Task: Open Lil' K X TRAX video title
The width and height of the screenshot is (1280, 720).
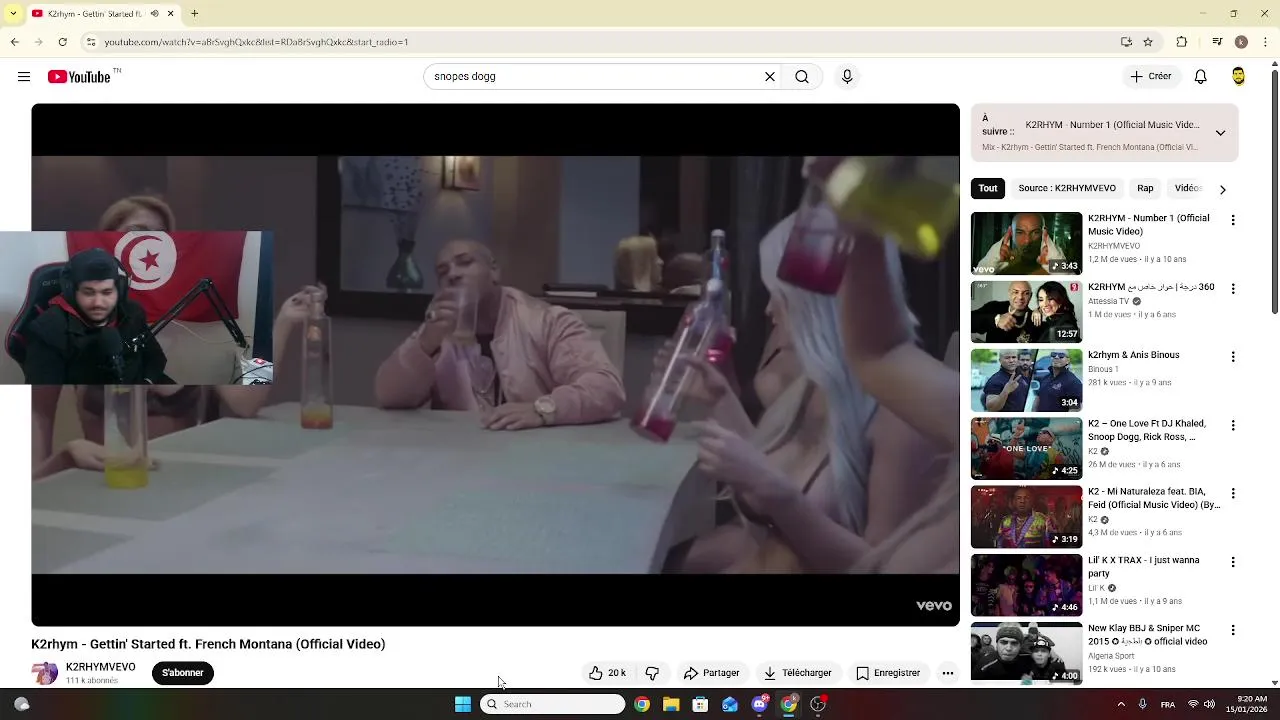Action: tap(1144, 567)
